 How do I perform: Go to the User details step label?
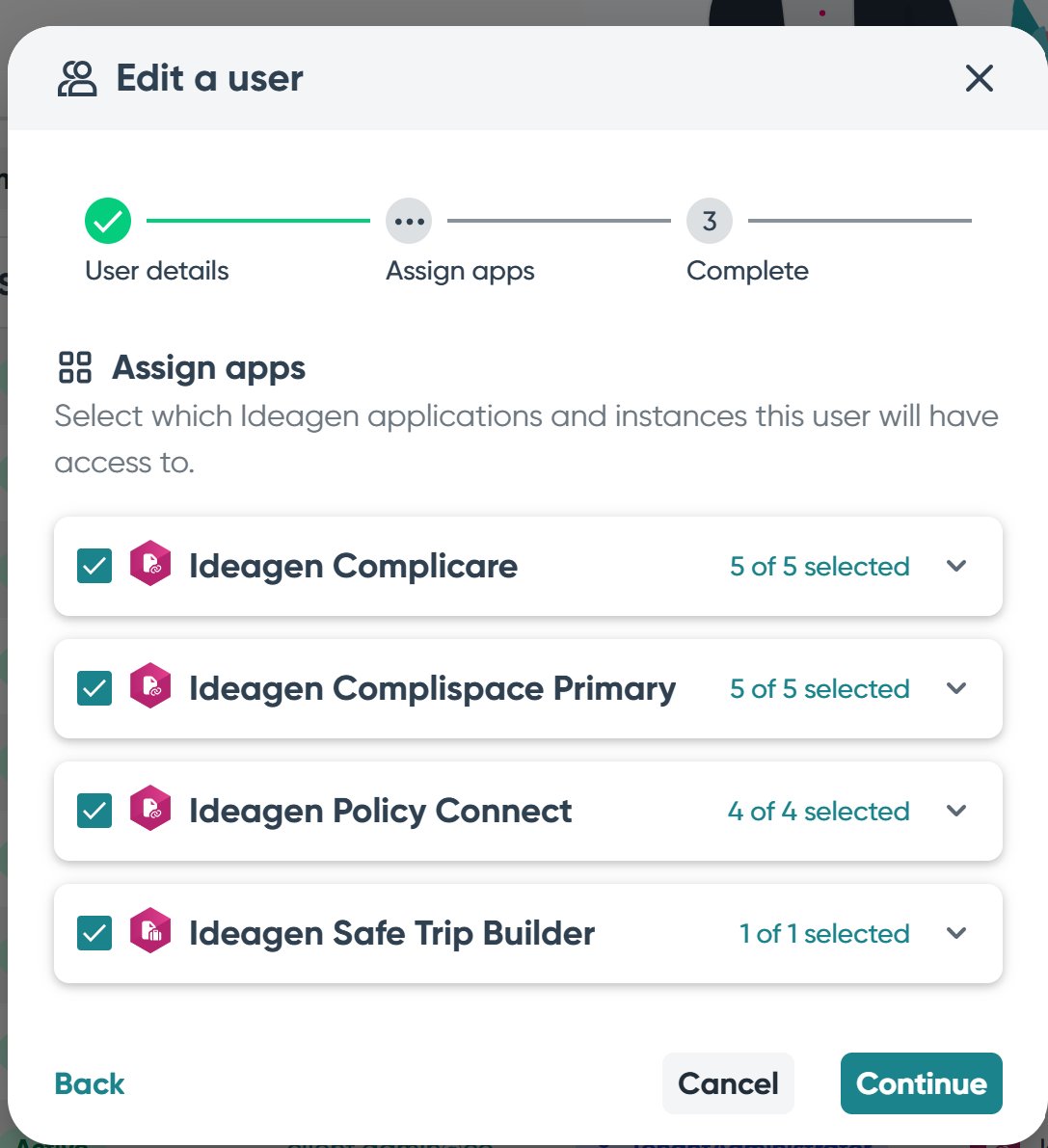pos(157,271)
